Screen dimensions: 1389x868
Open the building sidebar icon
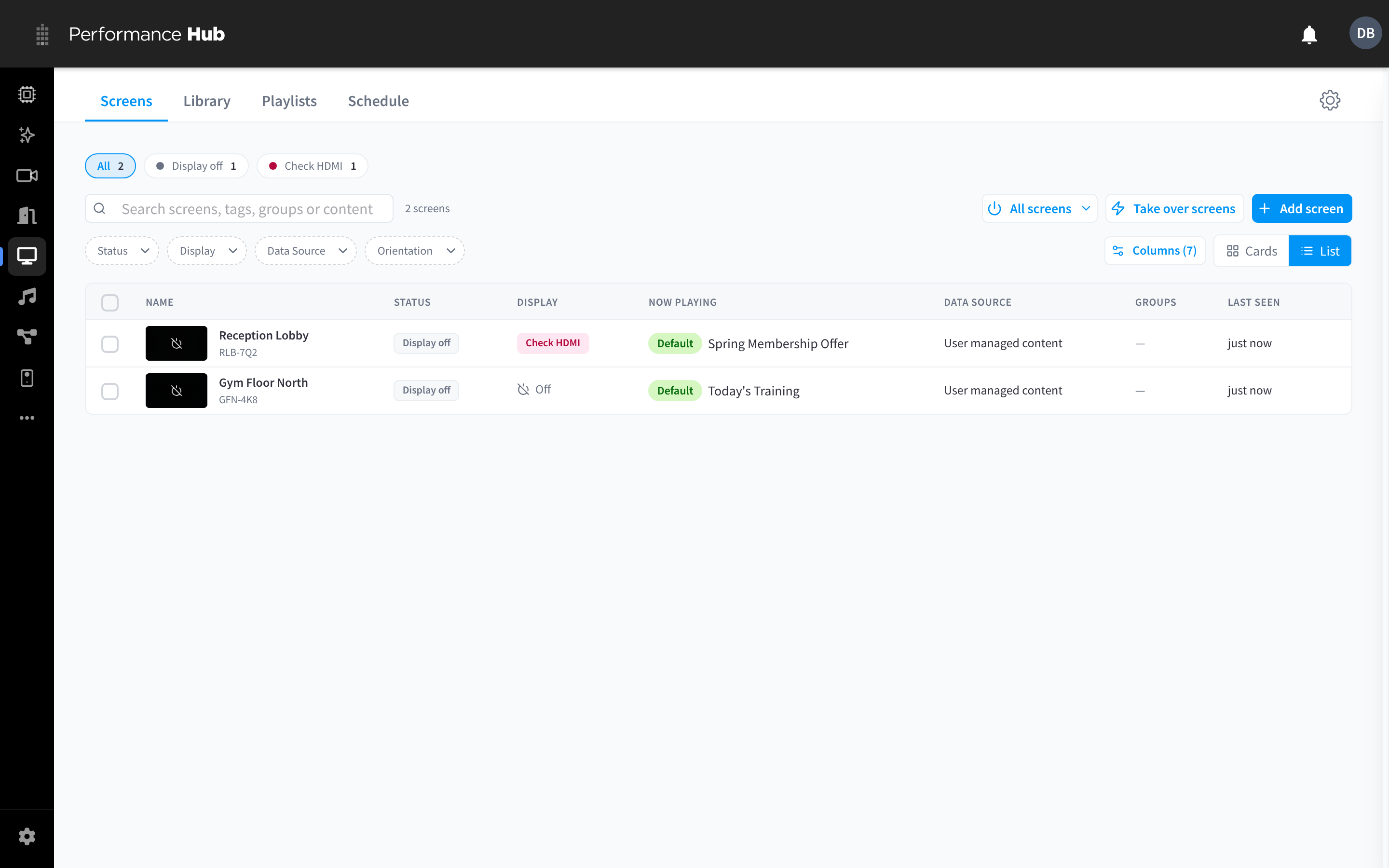pos(27,215)
